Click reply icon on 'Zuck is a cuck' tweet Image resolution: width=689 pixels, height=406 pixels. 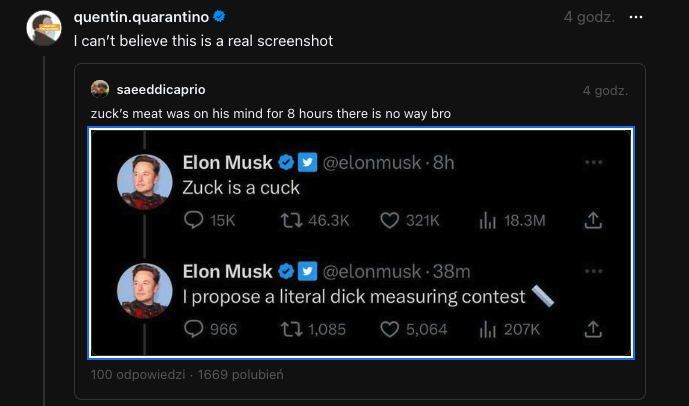coord(195,220)
